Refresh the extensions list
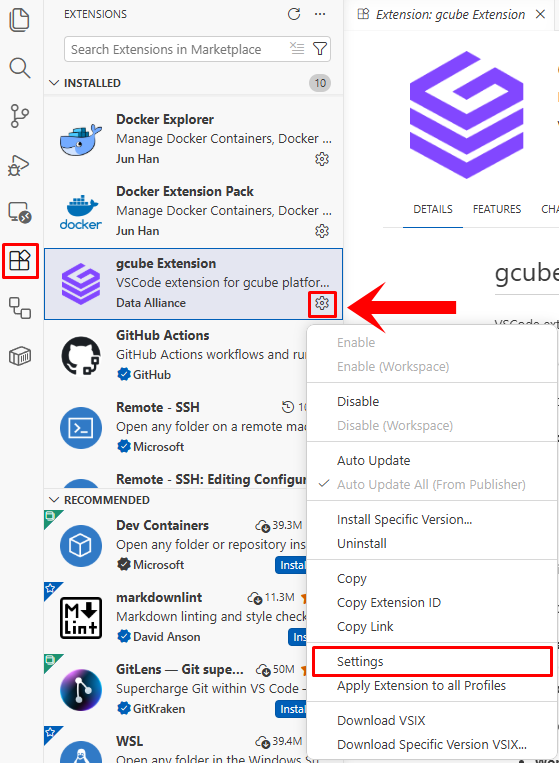The height and width of the screenshot is (763, 559). [x=294, y=14]
